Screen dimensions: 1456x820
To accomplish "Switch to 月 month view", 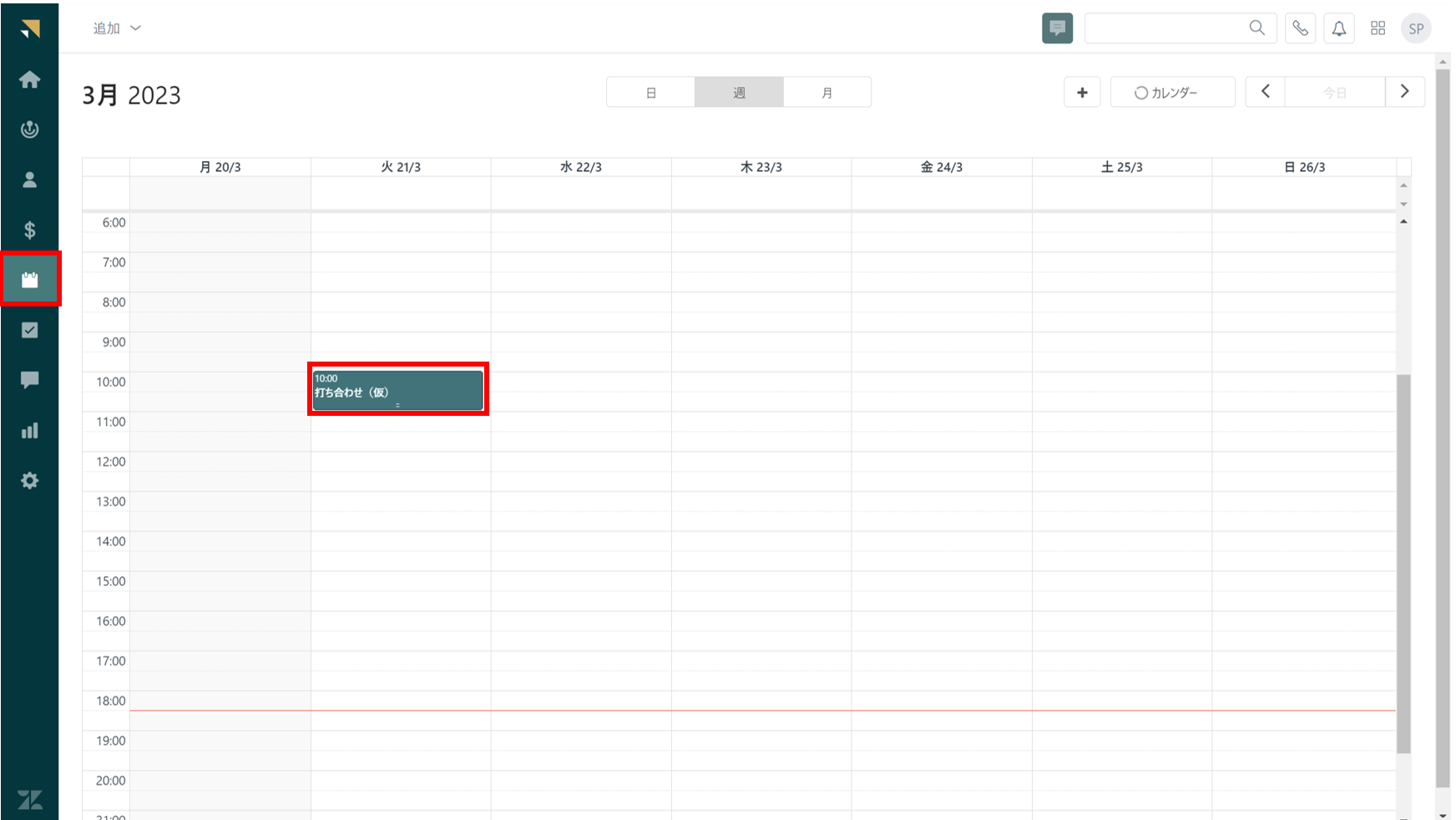I will coord(827,92).
